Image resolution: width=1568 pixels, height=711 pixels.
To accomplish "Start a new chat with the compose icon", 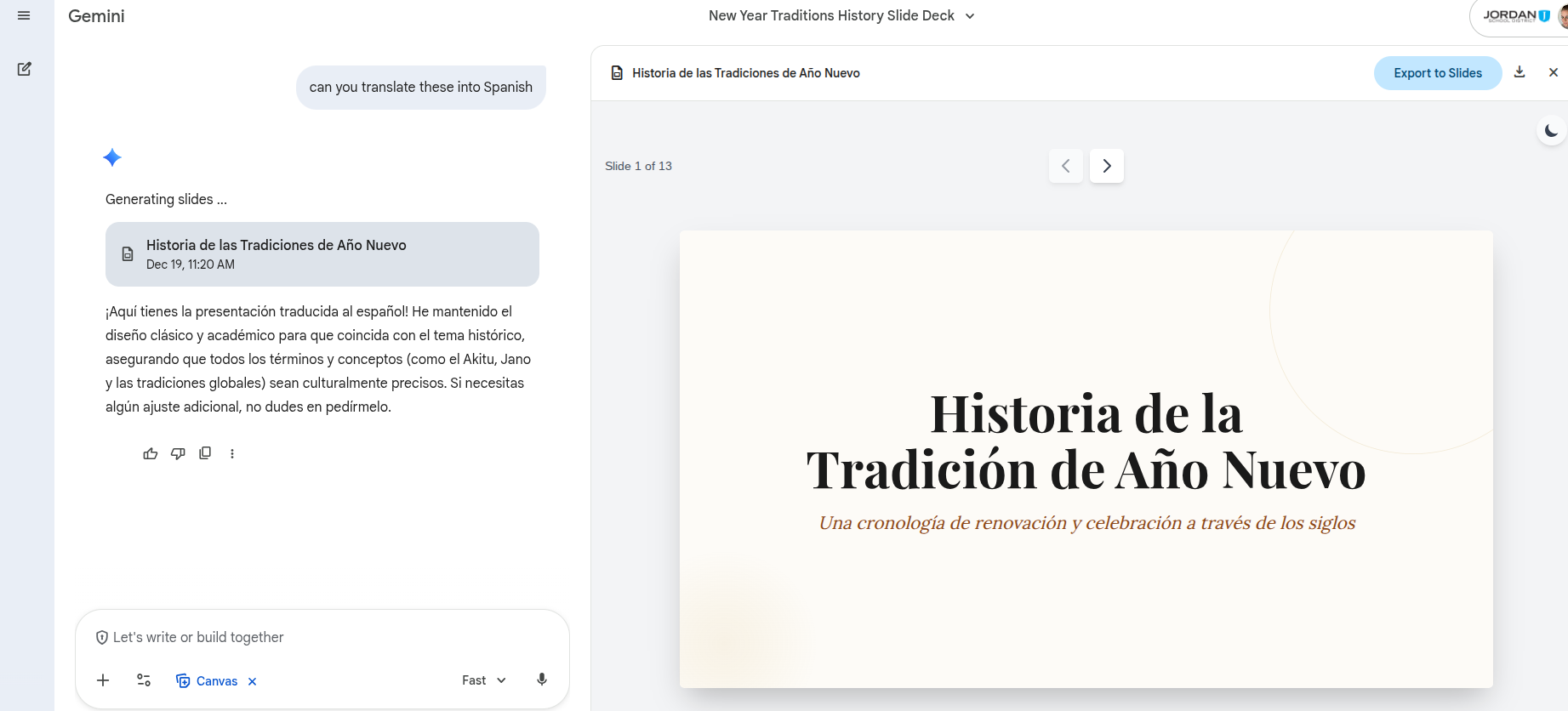I will tap(25, 69).
